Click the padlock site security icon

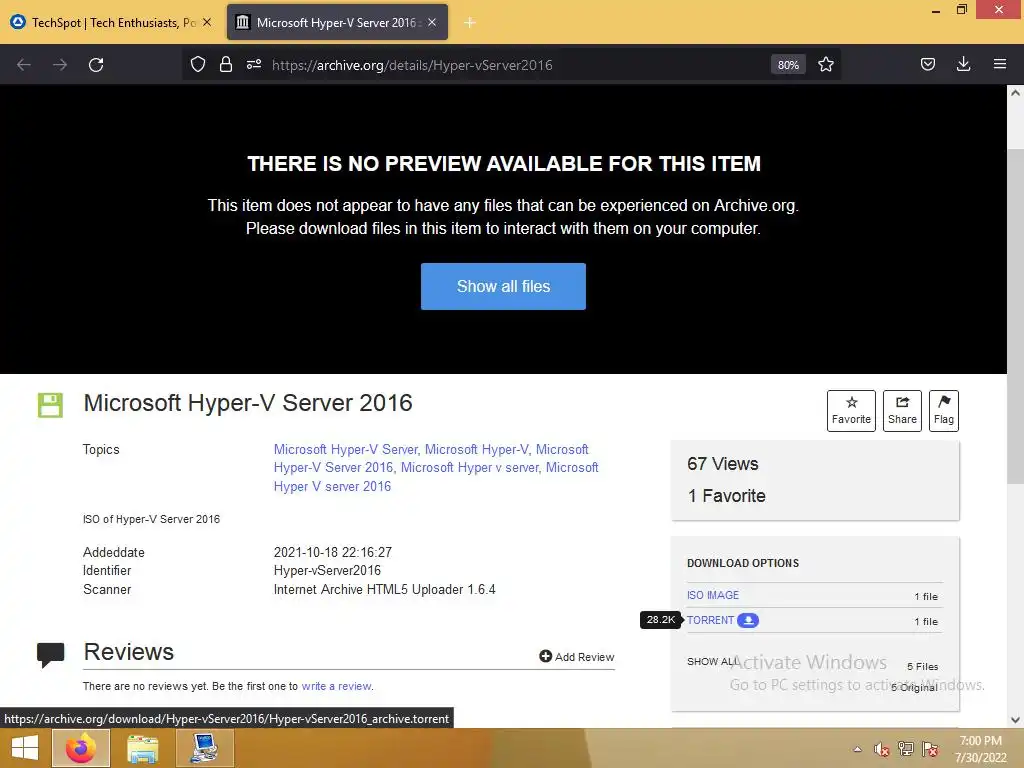(x=226, y=64)
